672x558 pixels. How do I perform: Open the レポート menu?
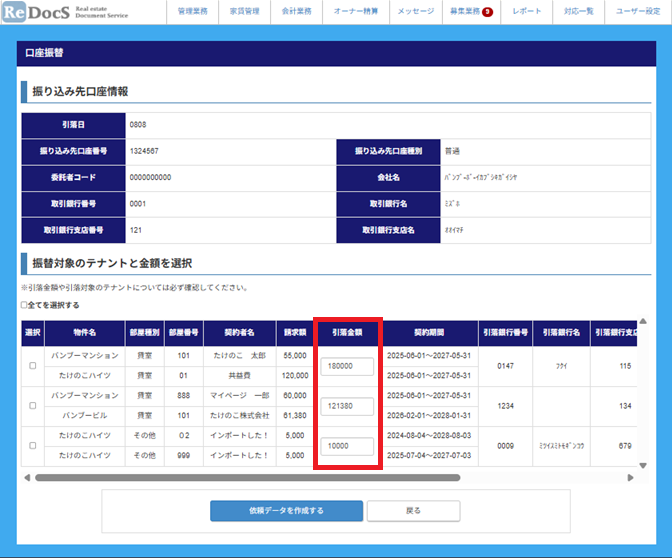(x=527, y=12)
